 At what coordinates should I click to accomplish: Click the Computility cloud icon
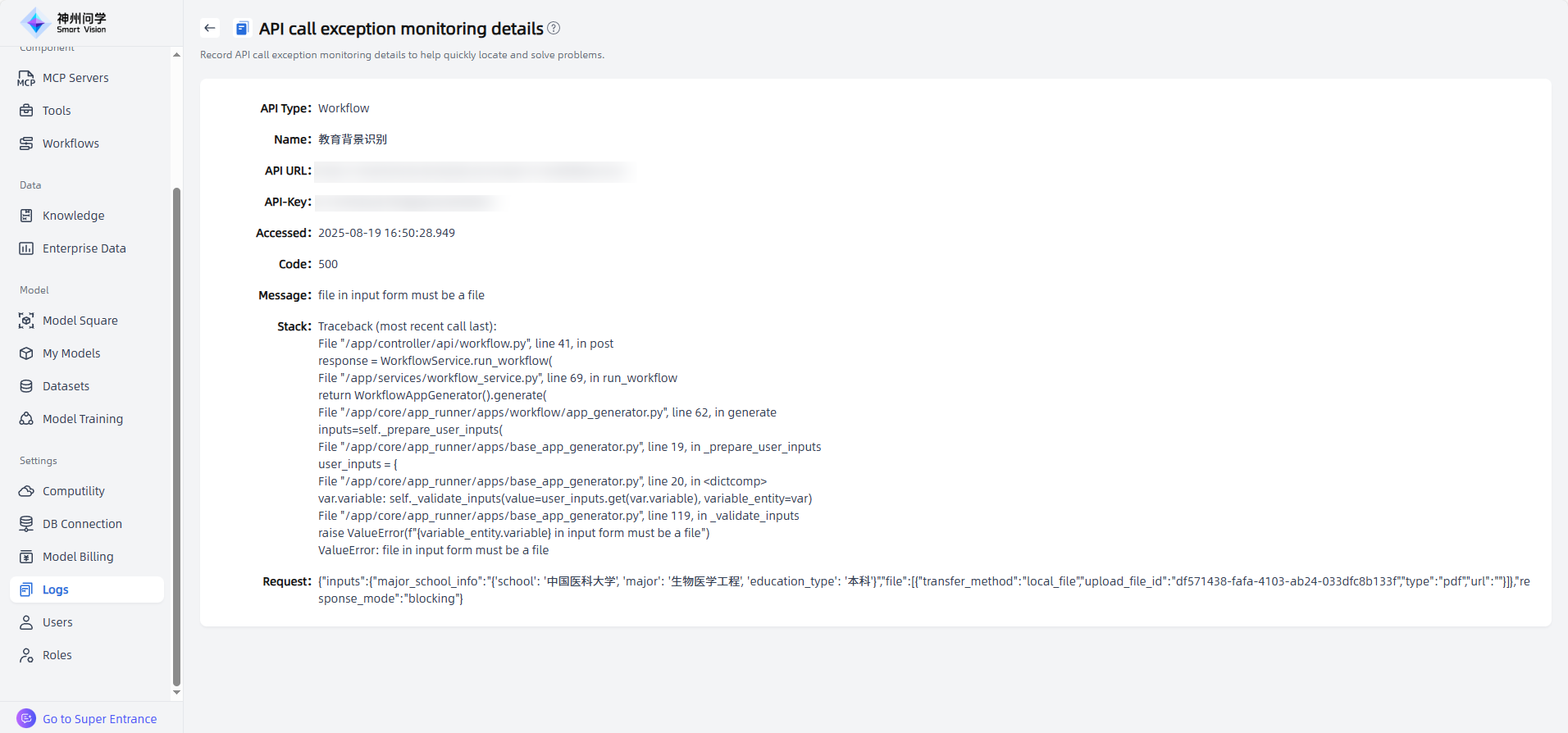pyautogui.click(x=26, y=491)
